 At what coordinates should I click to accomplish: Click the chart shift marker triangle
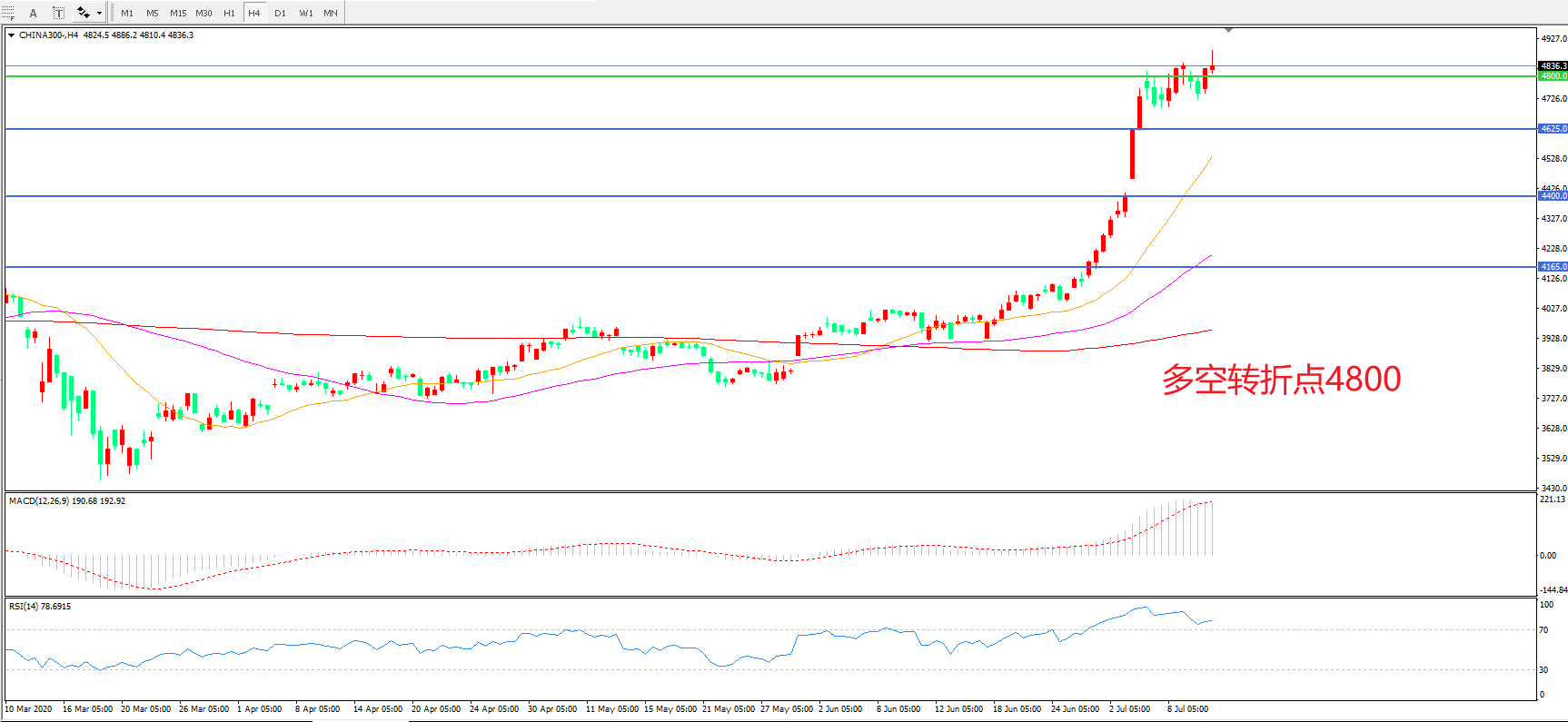click(1228, 30)
